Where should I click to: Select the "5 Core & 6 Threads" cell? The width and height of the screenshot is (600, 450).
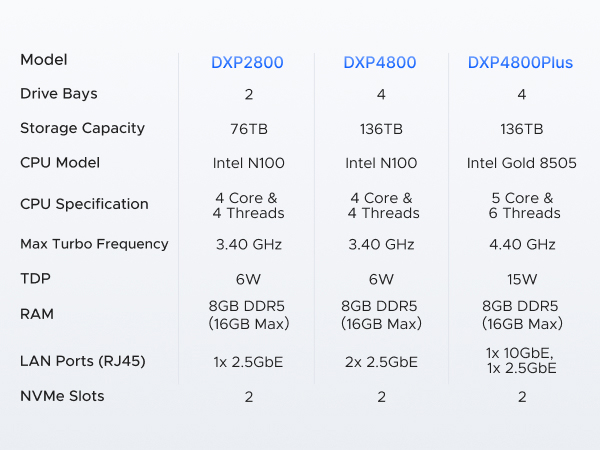521,205
